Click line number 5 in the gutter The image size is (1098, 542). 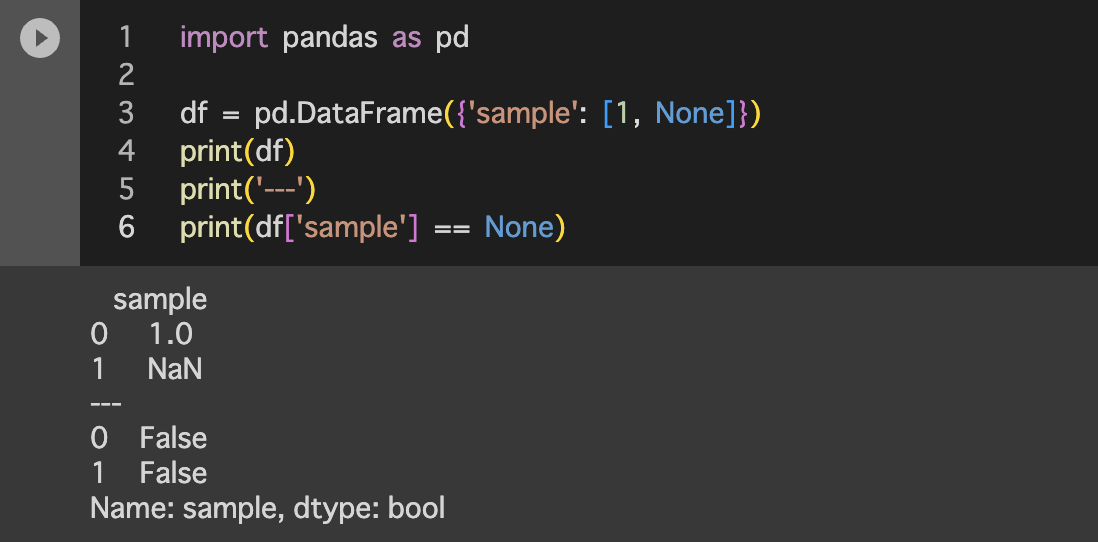point(125,189)
